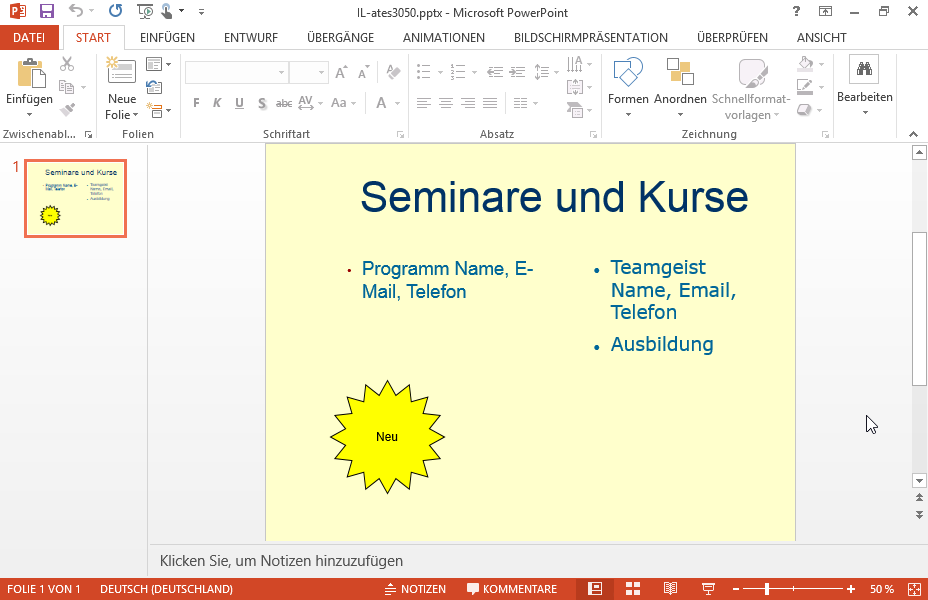
Task: Switch to ENTWURF tab
Action: [x=250, y=37]
